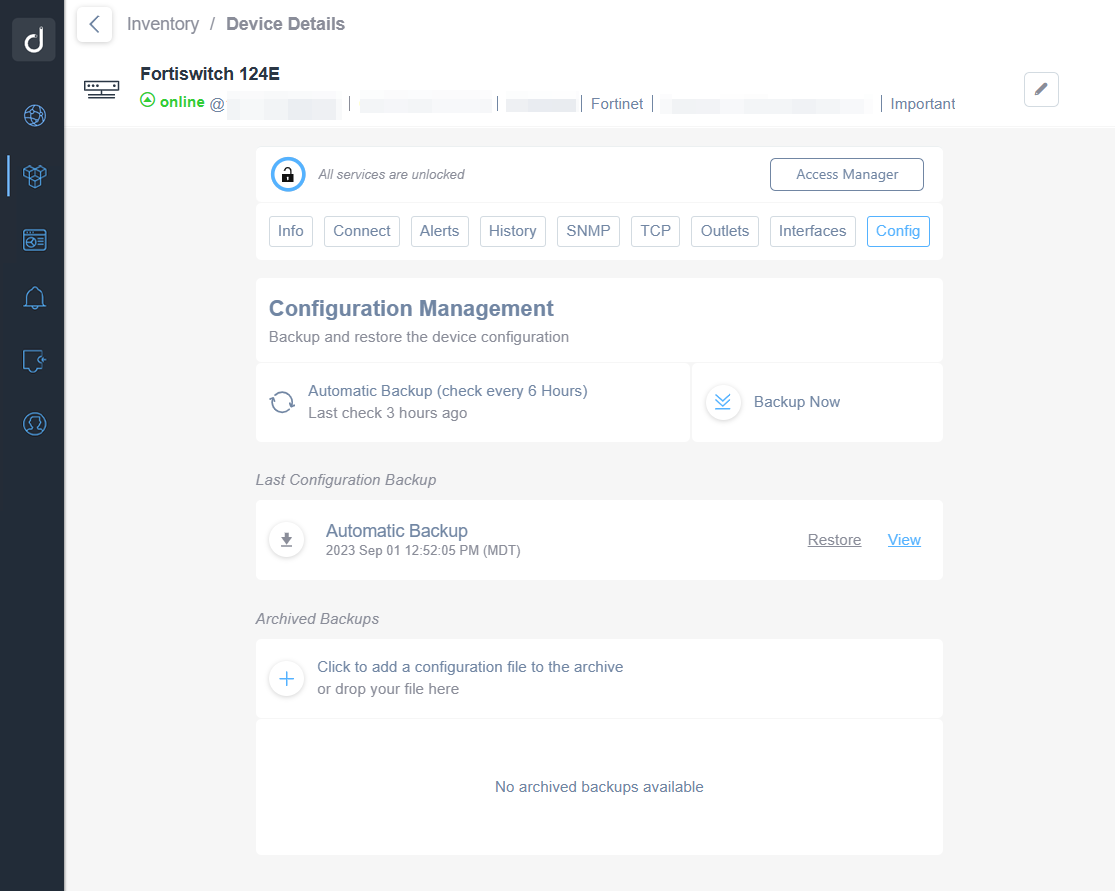The width and height of the screenshot is (1115, 891).
Task: Click the Fortinet vendor label
Action: [617, 104]
